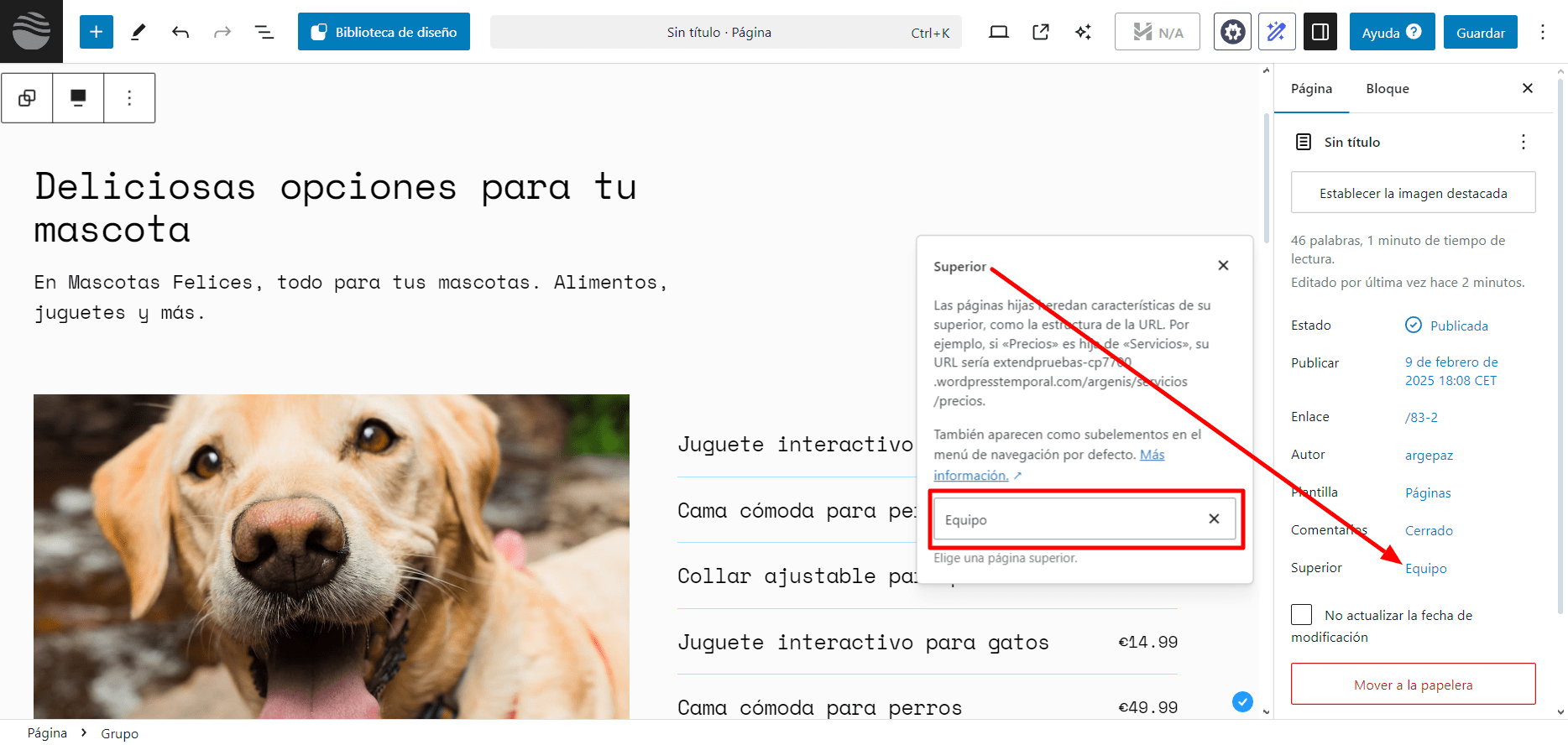Click Establecer la imagen destacada
The width and height of the screenshot is (1568, 745).
pos(1414,193)
